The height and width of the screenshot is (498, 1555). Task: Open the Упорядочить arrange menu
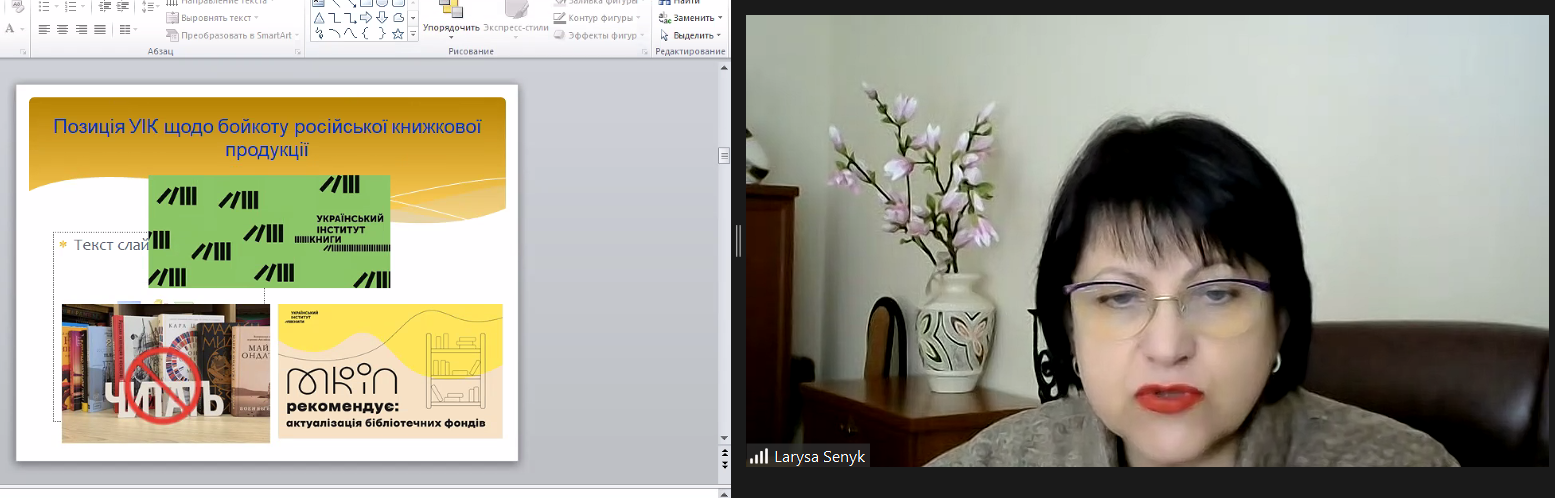pyautogui.click(x=450, y=22)
